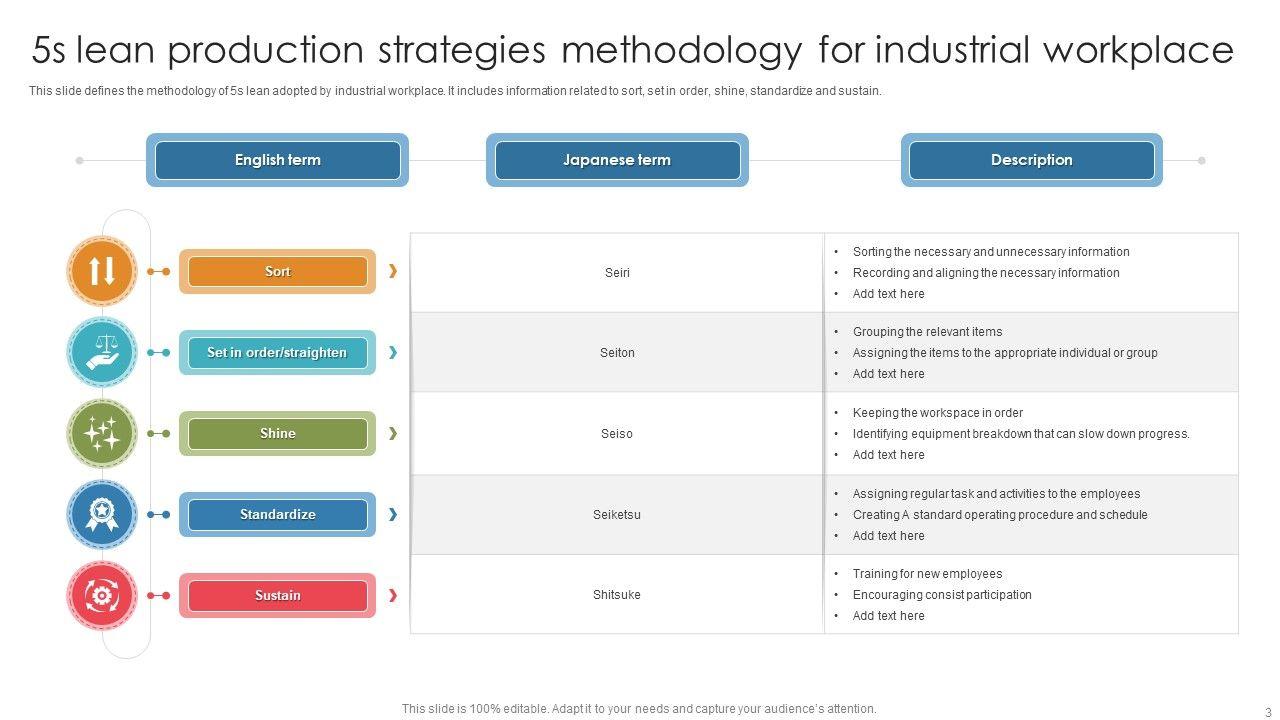Click the teal scales-in-hand icon

pos(102,352)
